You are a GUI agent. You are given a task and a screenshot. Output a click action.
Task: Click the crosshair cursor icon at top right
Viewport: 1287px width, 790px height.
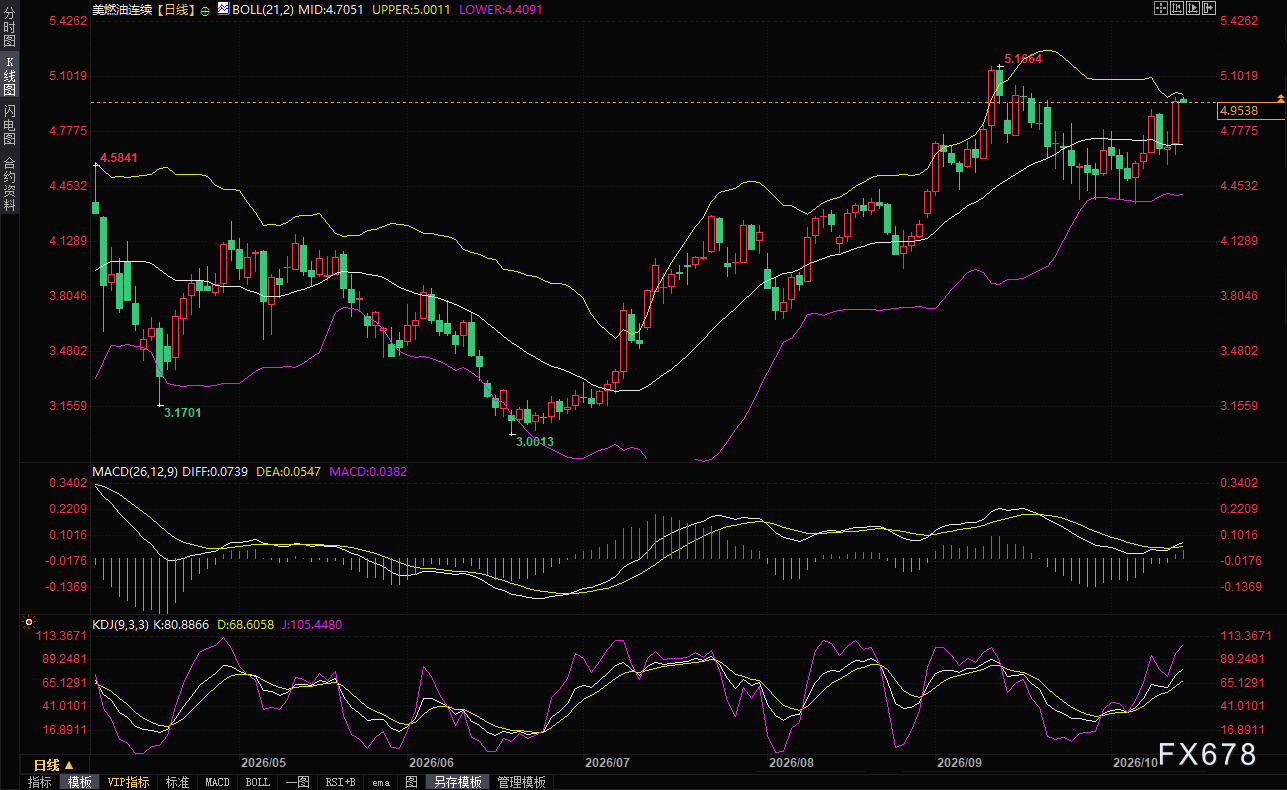point(1161,8)
